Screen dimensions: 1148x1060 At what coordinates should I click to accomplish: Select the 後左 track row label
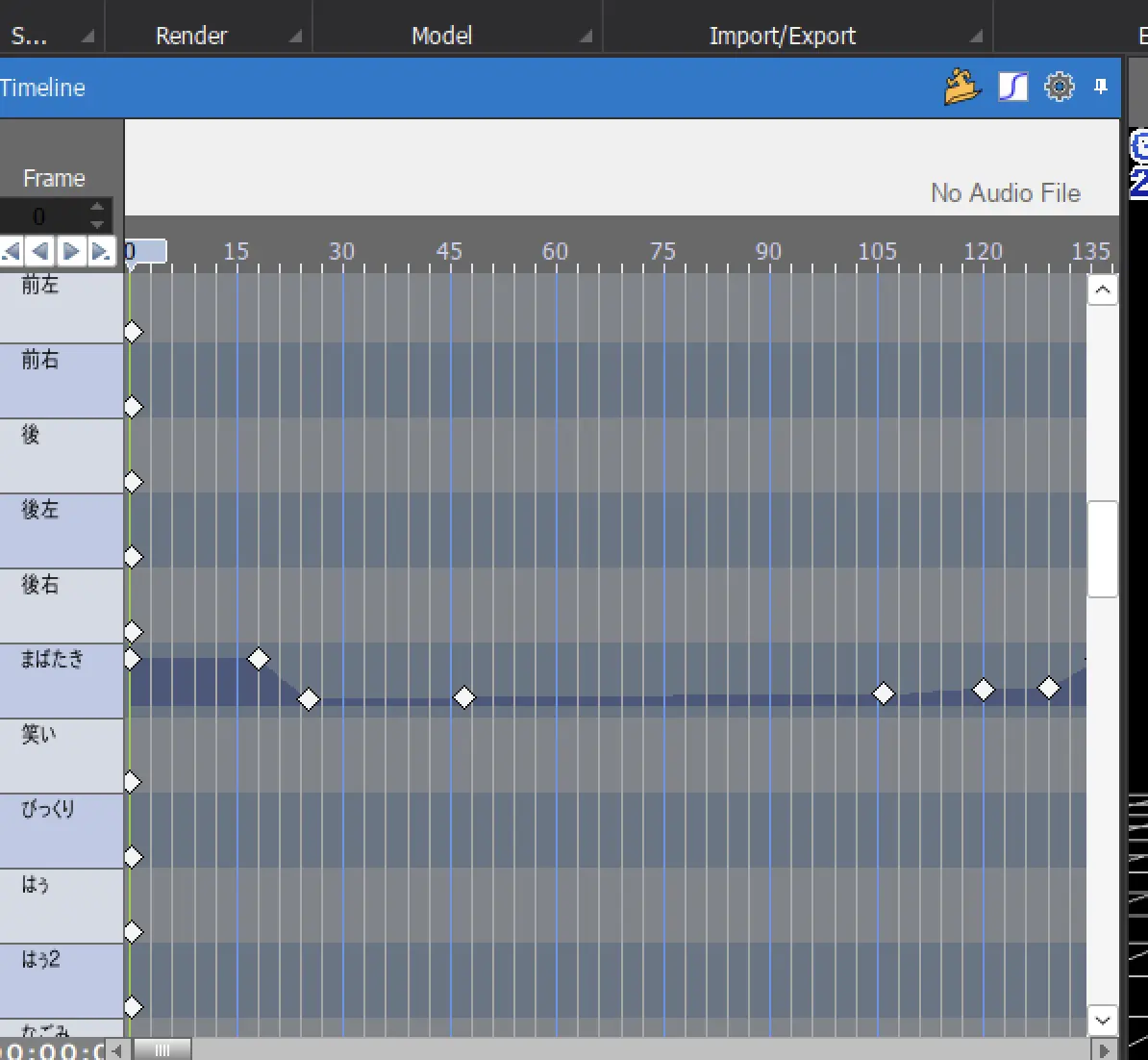click(62, 531)
